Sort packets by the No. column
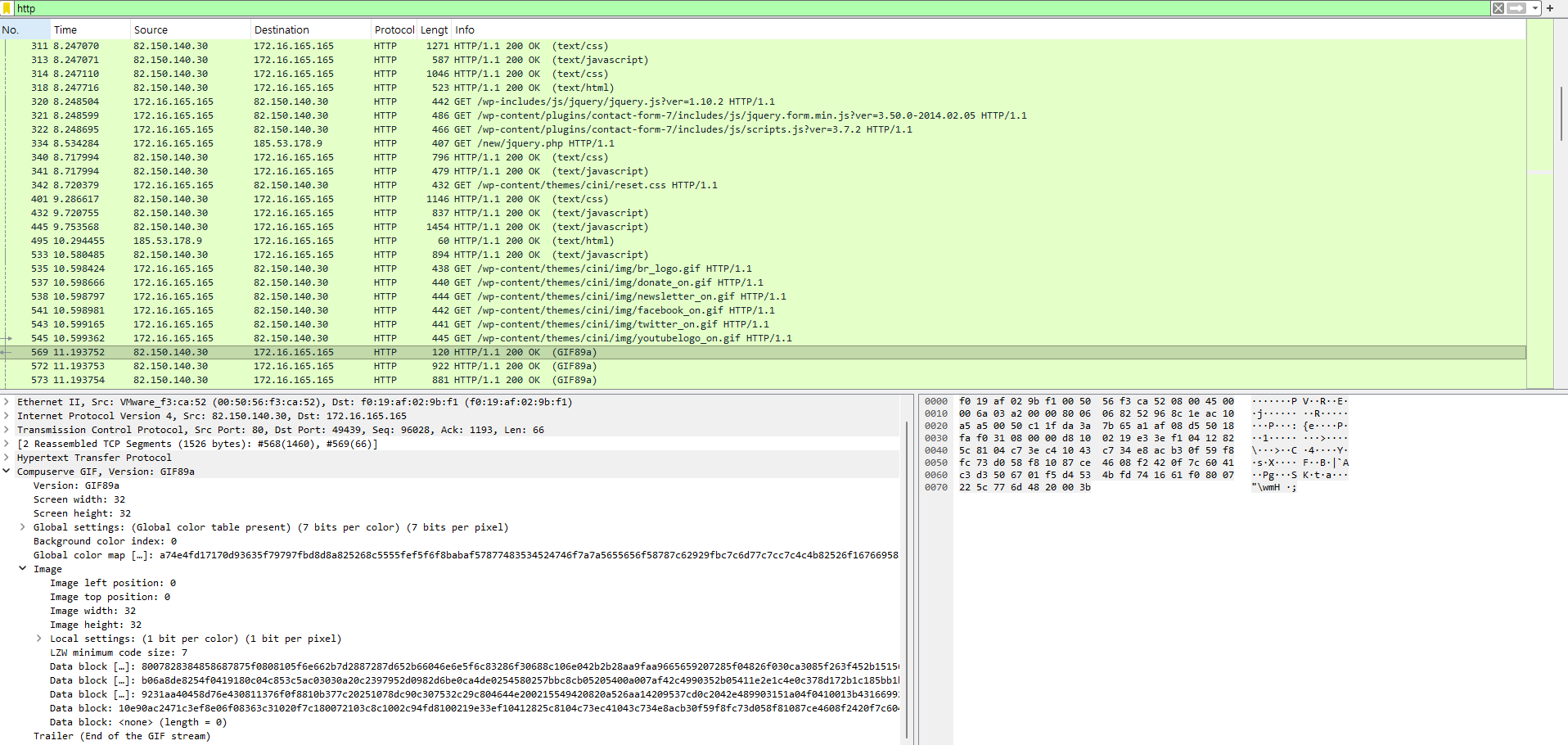Screen dimensions: 1568x745 25,29
